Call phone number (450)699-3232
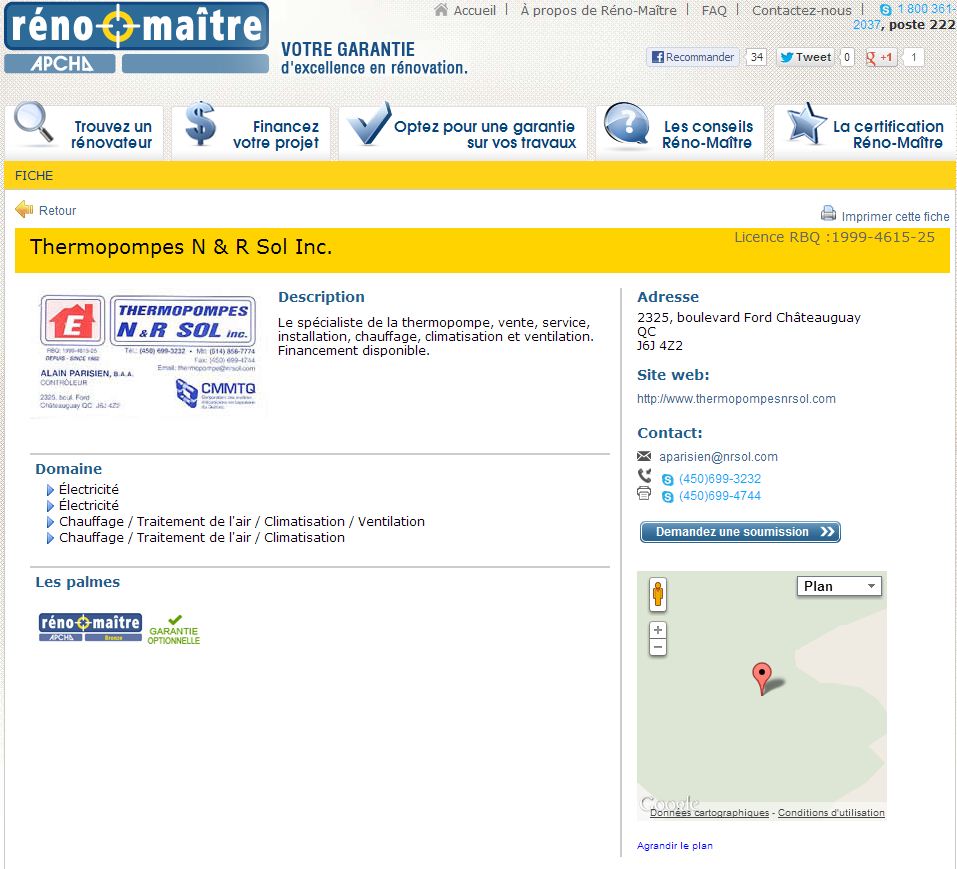957x869 pixels. [x=720, y=479]
